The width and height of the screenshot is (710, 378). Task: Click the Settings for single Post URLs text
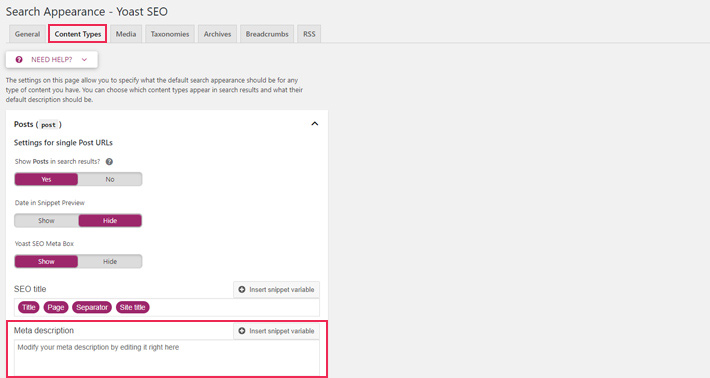pyautogui.click(x=63, y=143)
